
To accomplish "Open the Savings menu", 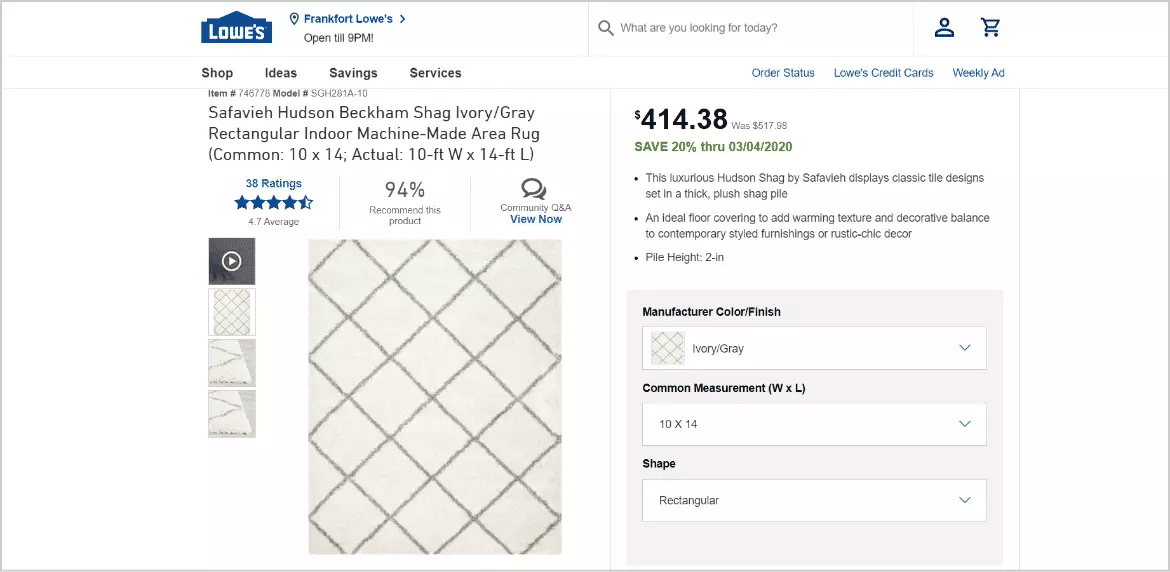I will coord(354,73).
